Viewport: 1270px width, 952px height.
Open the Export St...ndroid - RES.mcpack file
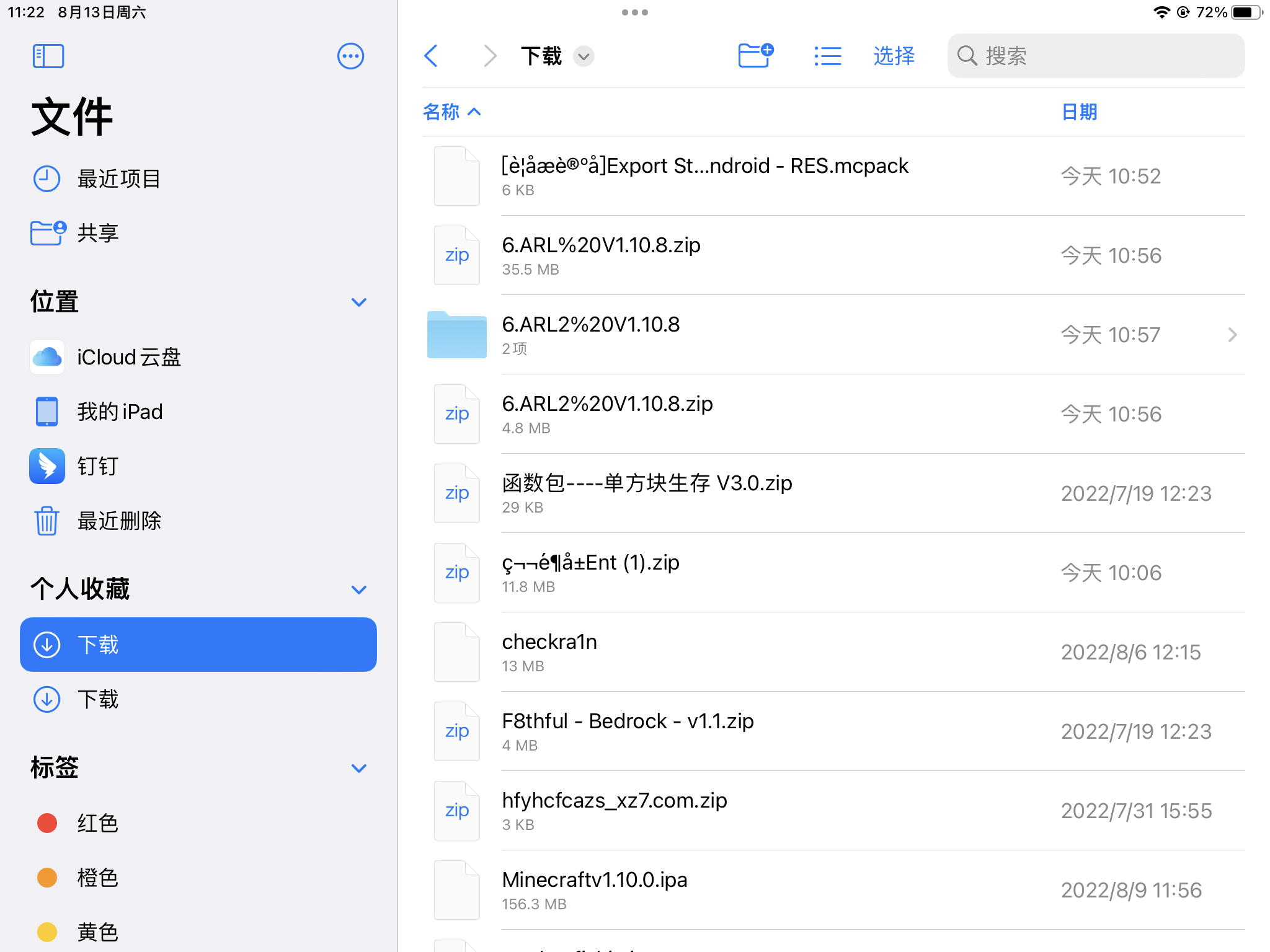click(833, 176)
